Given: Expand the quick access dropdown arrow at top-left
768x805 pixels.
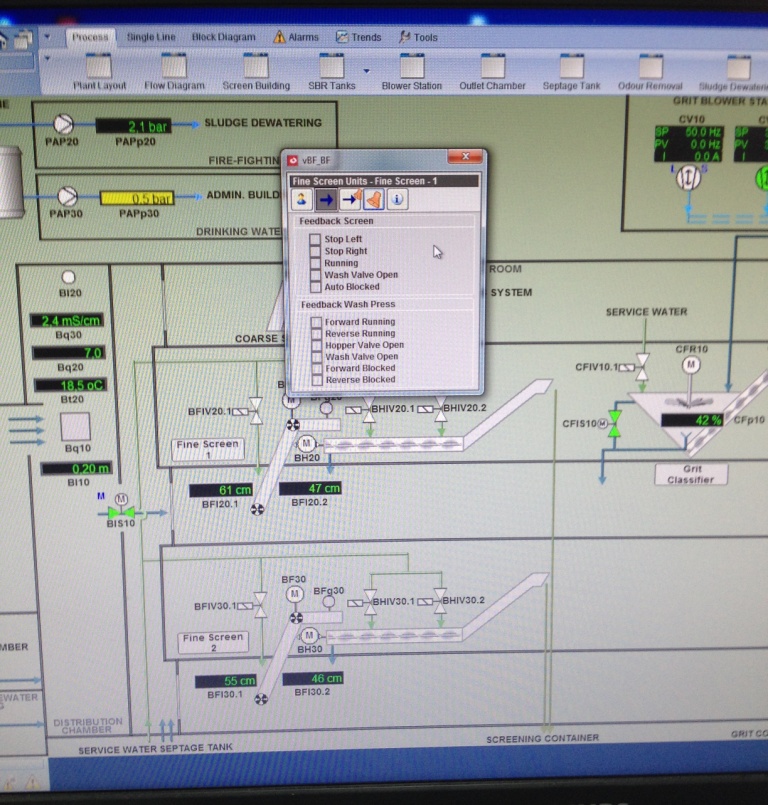Looking at the screenshot, I should (47, 37).
